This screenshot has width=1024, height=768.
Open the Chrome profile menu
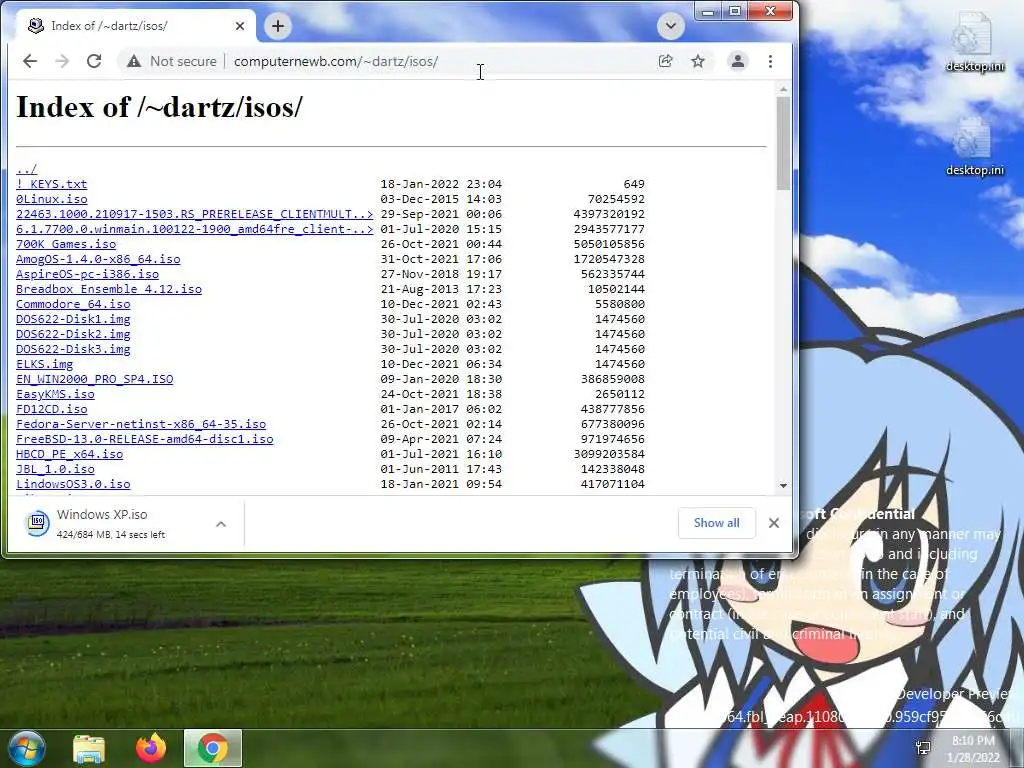point(737,61)
